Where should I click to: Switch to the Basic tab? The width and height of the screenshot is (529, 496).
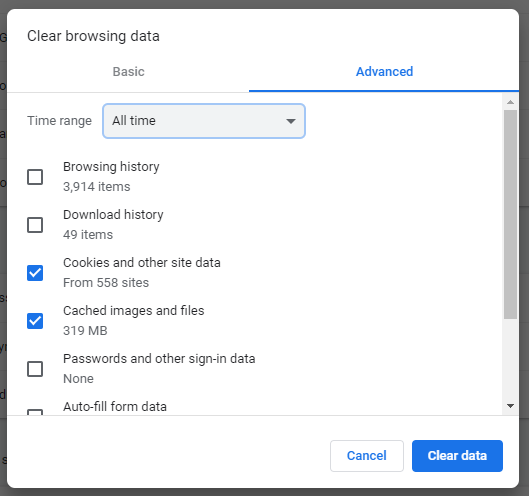click(x=128, y=72)
